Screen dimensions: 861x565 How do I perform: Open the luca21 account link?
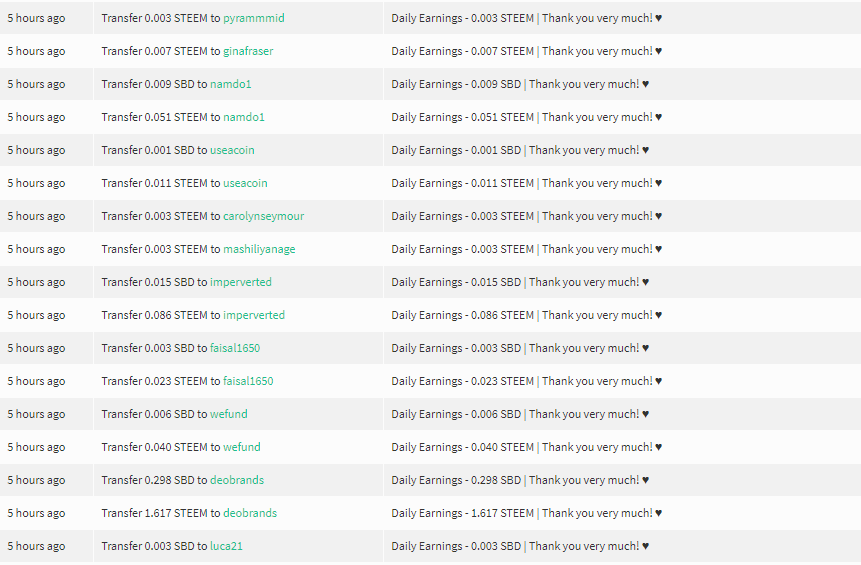(x=226, y=546)
